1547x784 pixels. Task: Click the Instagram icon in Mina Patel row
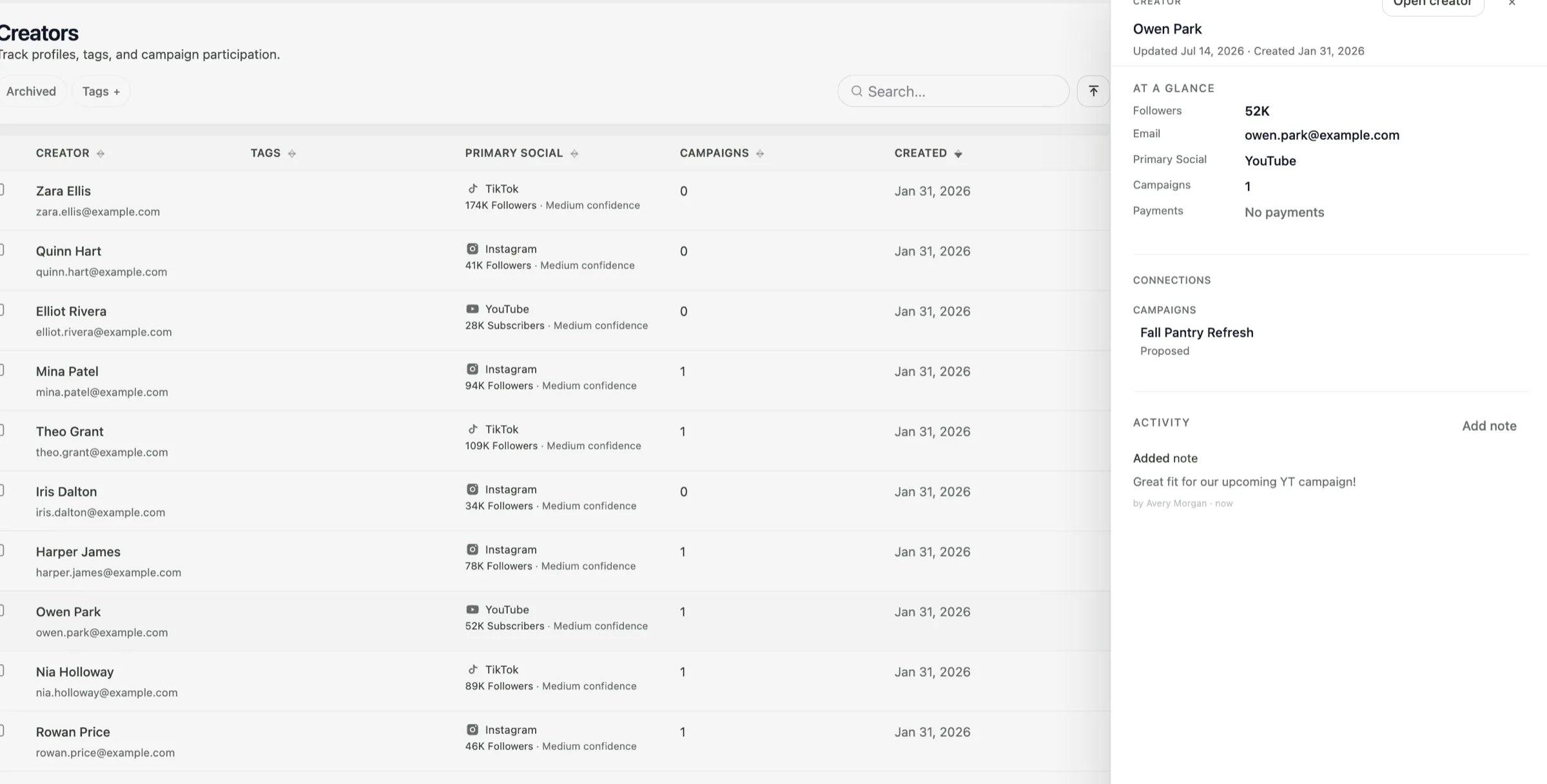[472, 369]
